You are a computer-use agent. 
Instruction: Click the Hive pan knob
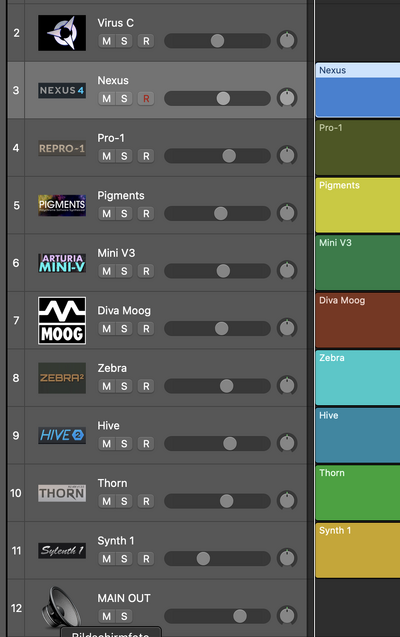[287, 443]
